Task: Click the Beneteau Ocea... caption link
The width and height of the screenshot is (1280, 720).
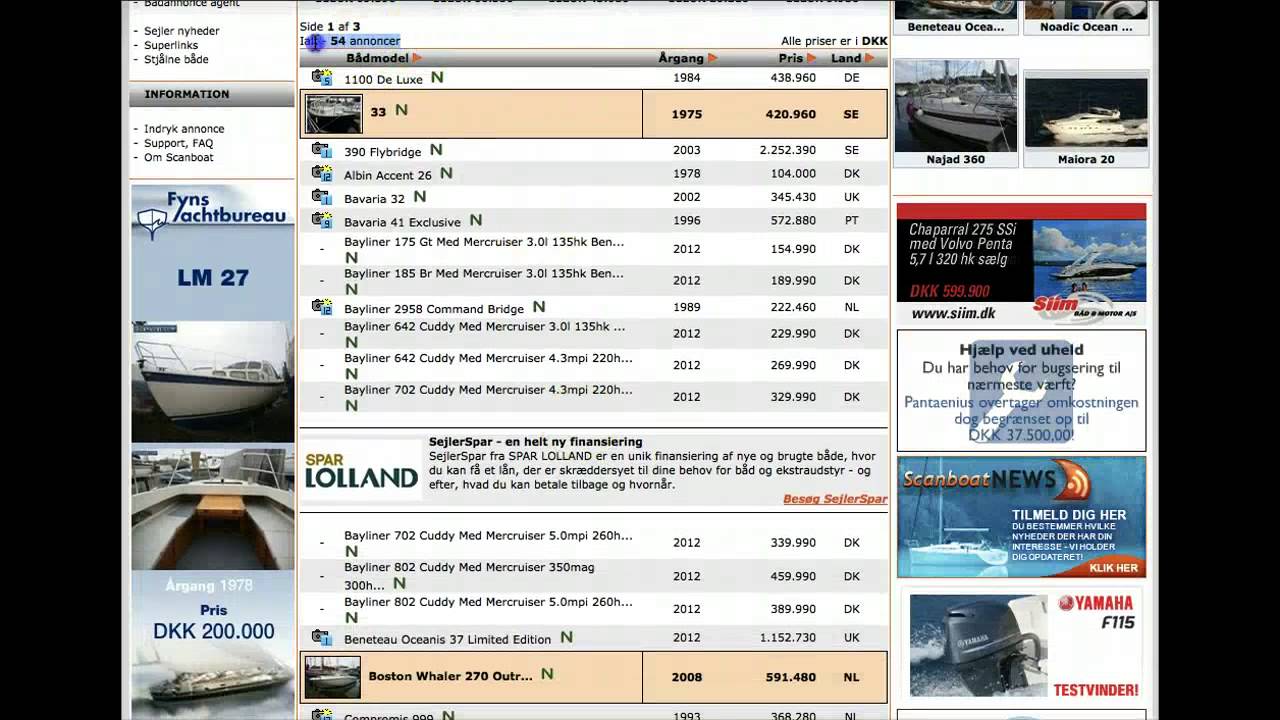Action: [956, 27]
